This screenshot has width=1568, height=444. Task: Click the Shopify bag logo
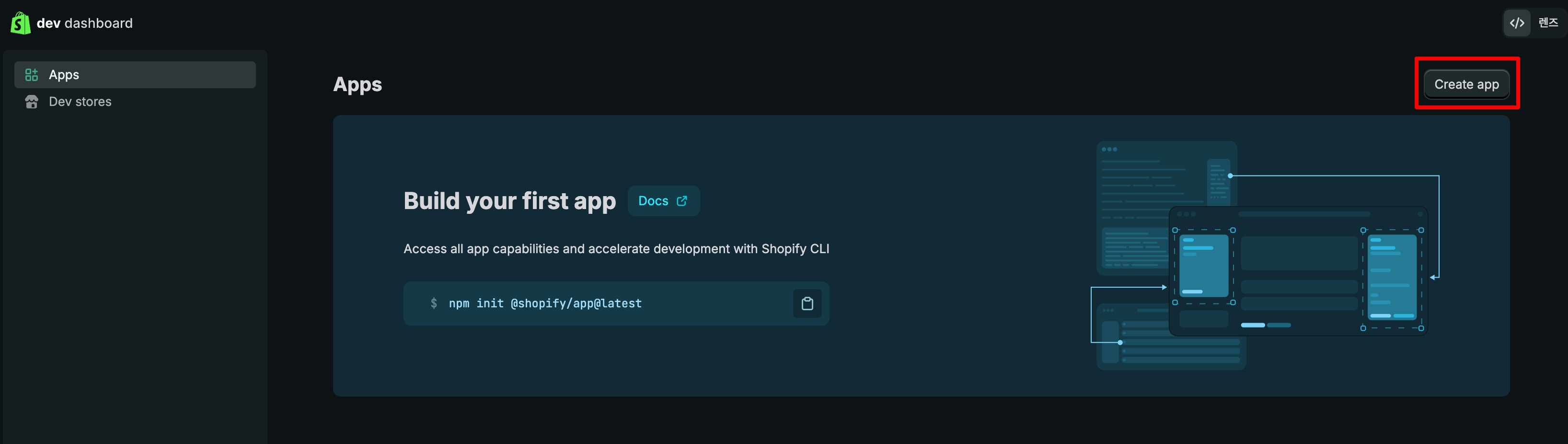point(20,23)
